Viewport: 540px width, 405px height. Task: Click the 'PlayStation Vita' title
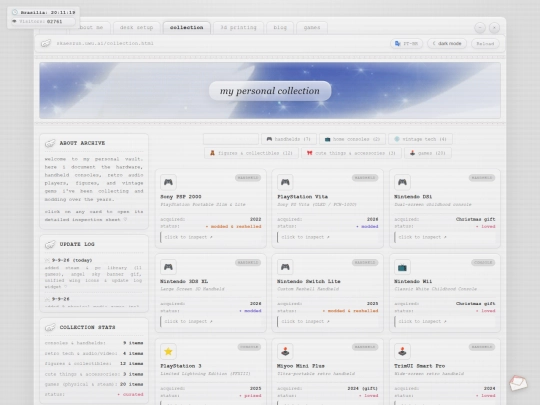pos(302,197)
